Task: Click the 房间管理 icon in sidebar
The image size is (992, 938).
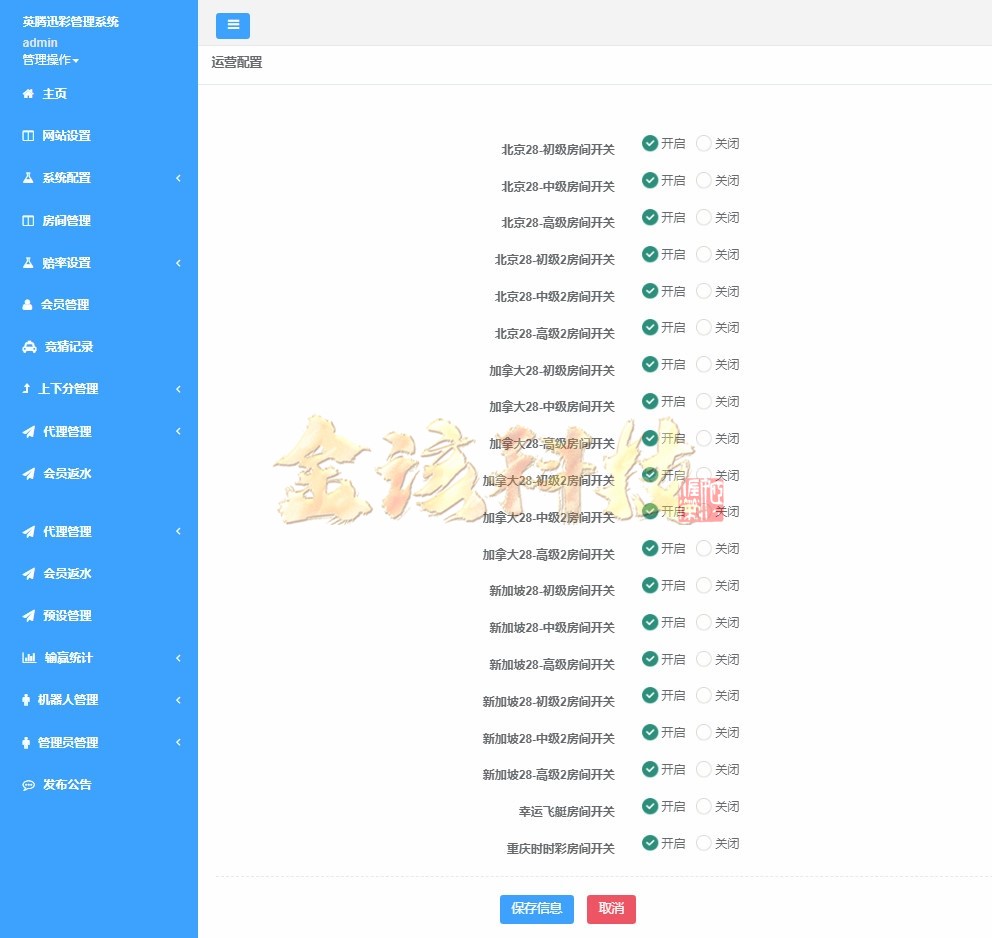Action: coord(27,220)
